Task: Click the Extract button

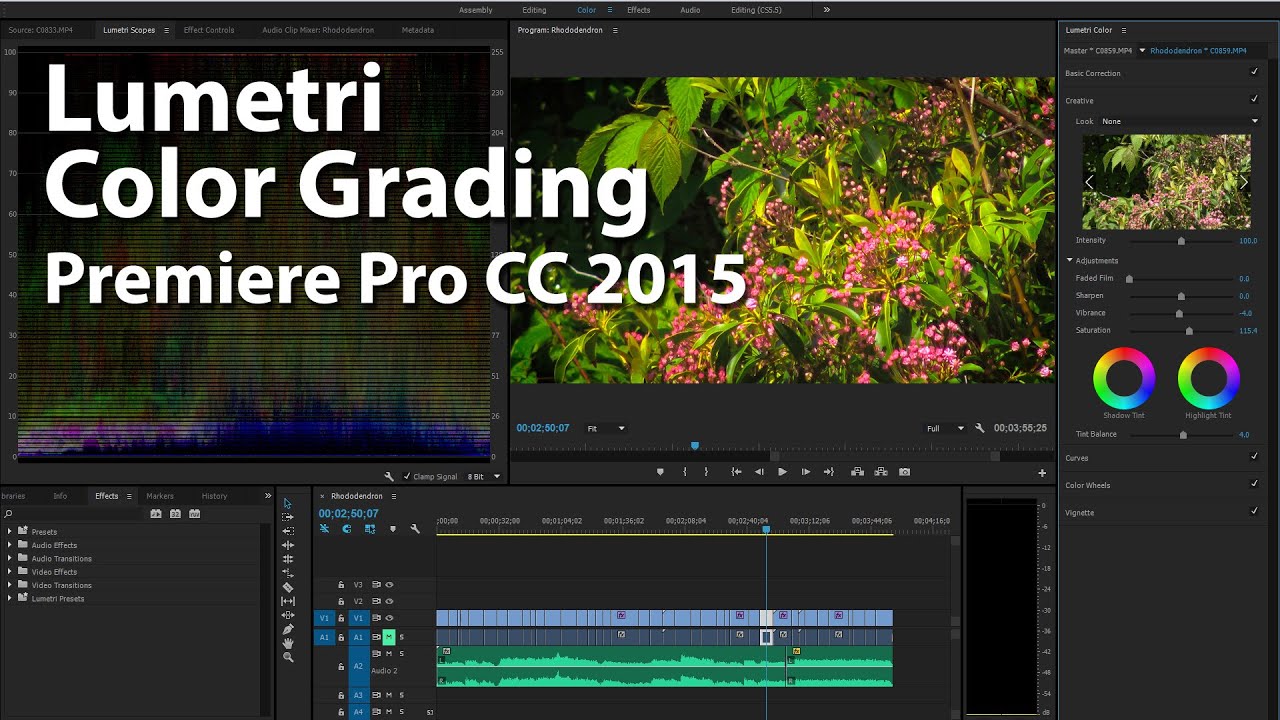Action: tap(881, 472)
